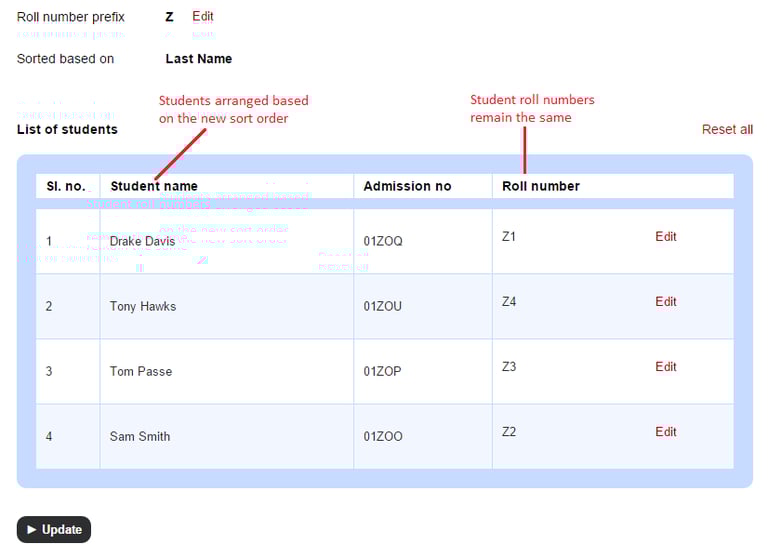Select the Tom Passe name cell
This screenshot has width=768, height=544.
tap(141, 371)
